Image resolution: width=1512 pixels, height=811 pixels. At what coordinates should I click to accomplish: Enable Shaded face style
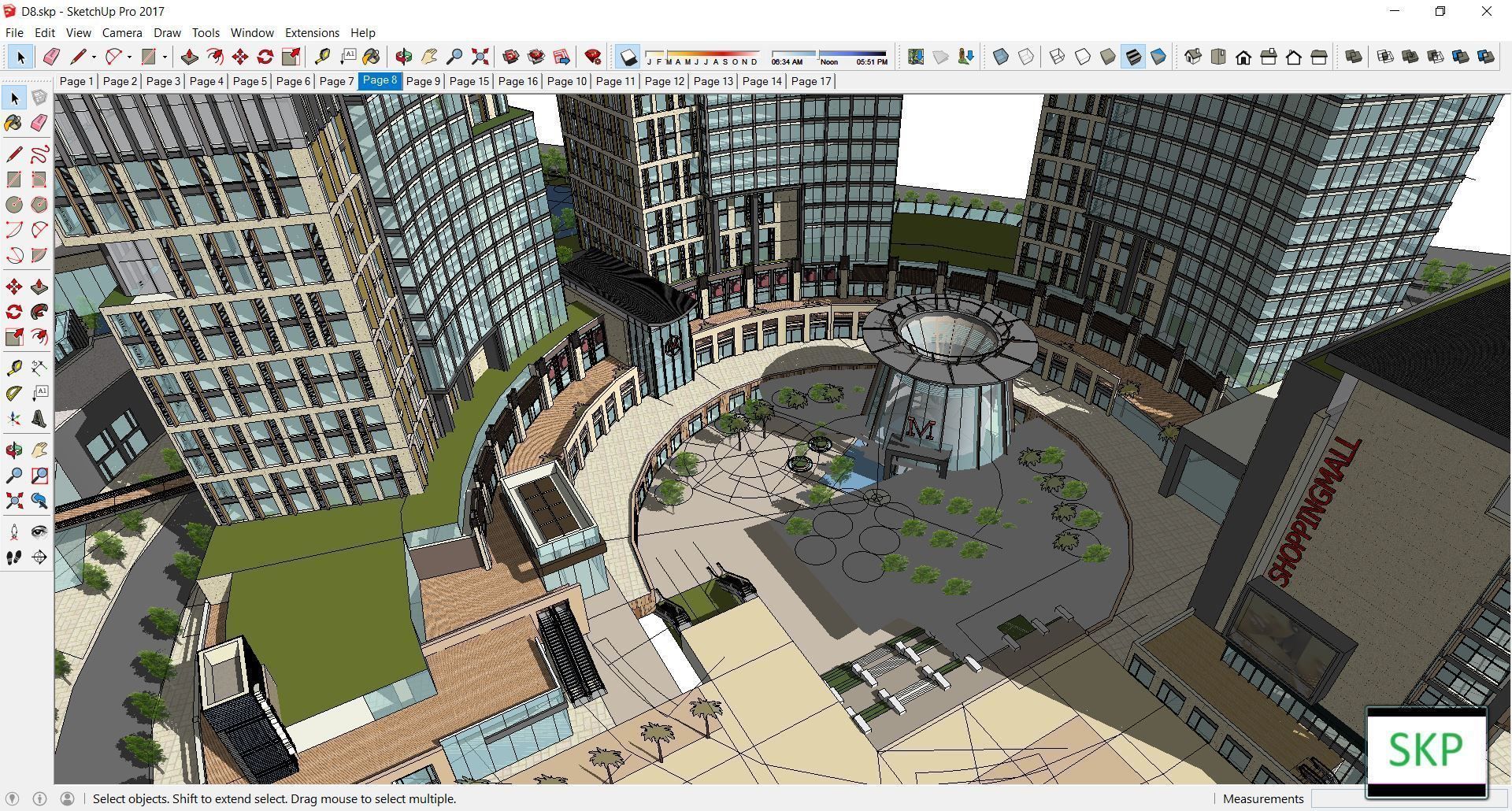click(x=1108, y=57)
